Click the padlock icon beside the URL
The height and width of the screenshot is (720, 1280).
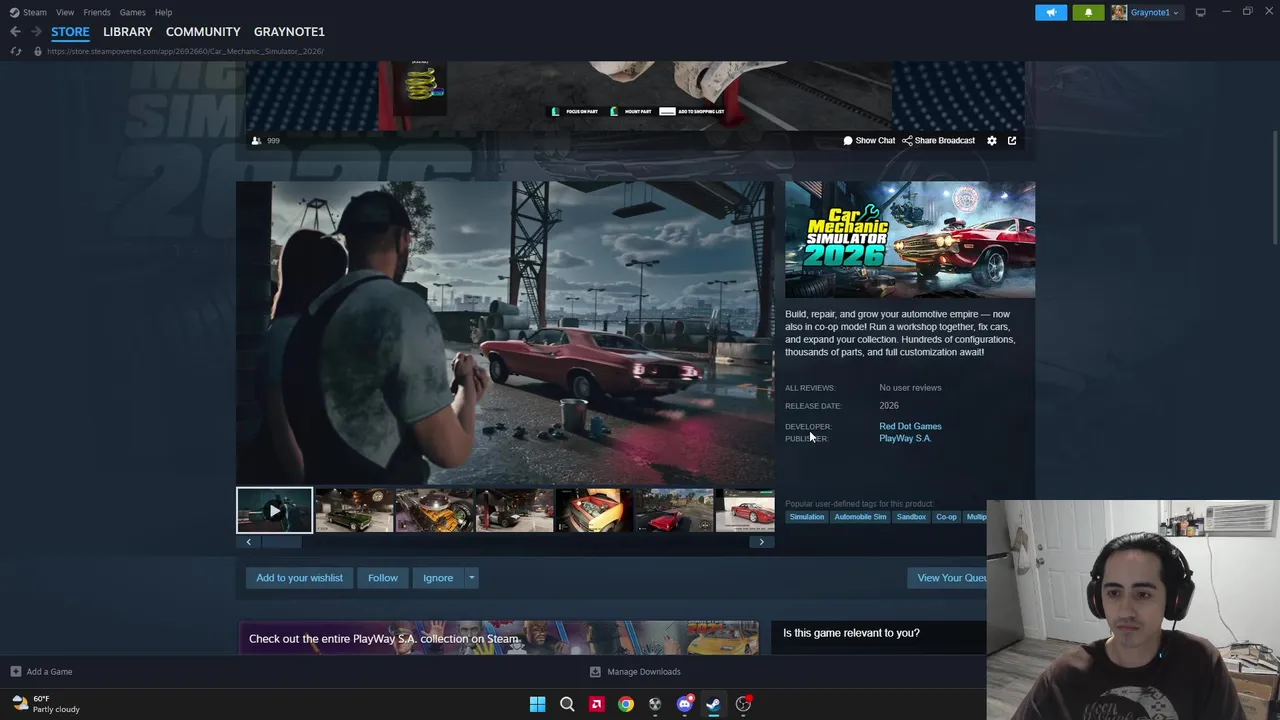(38, 51)
